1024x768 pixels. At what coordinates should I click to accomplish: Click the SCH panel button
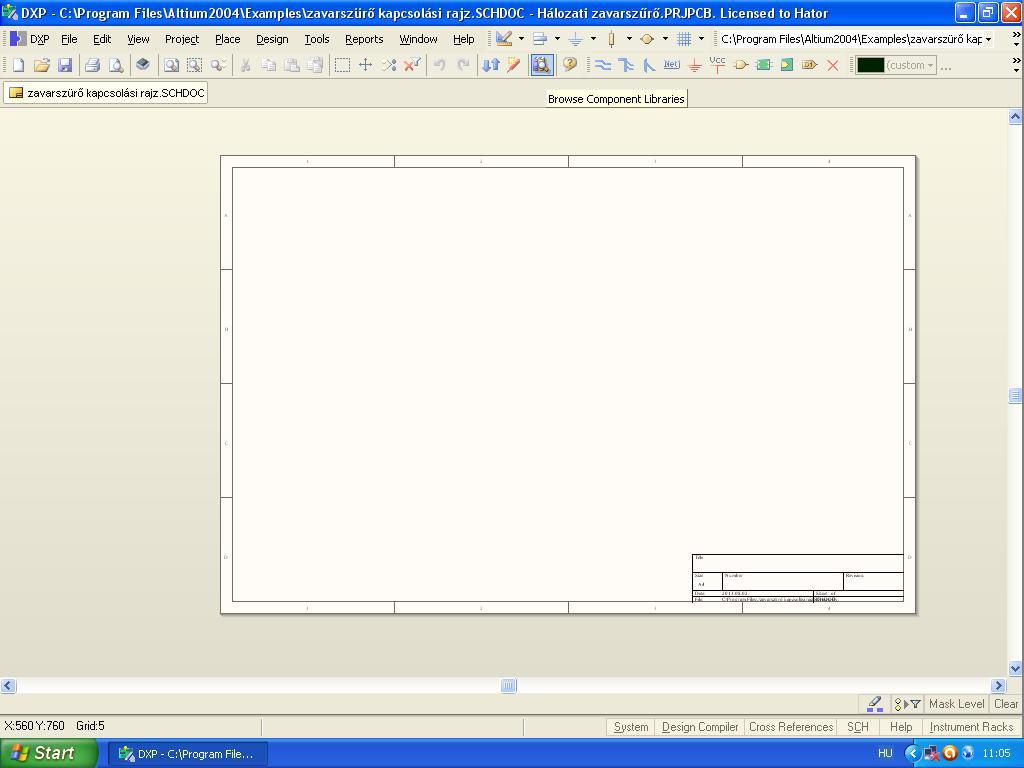[x=857, y=727]
